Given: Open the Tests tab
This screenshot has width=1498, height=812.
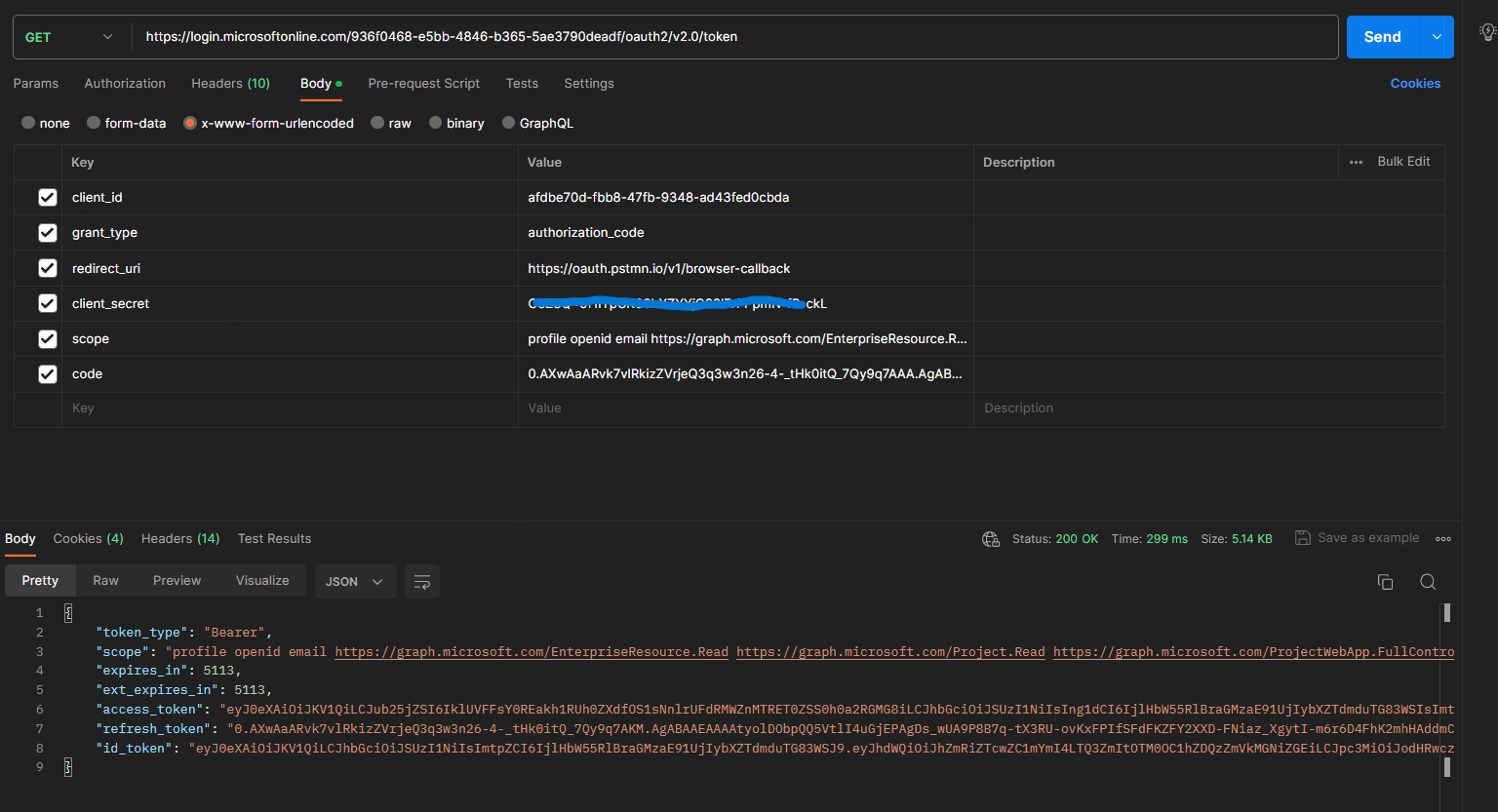Looking at the screenshot, I should pyautogui.click(x=522, y=84).
